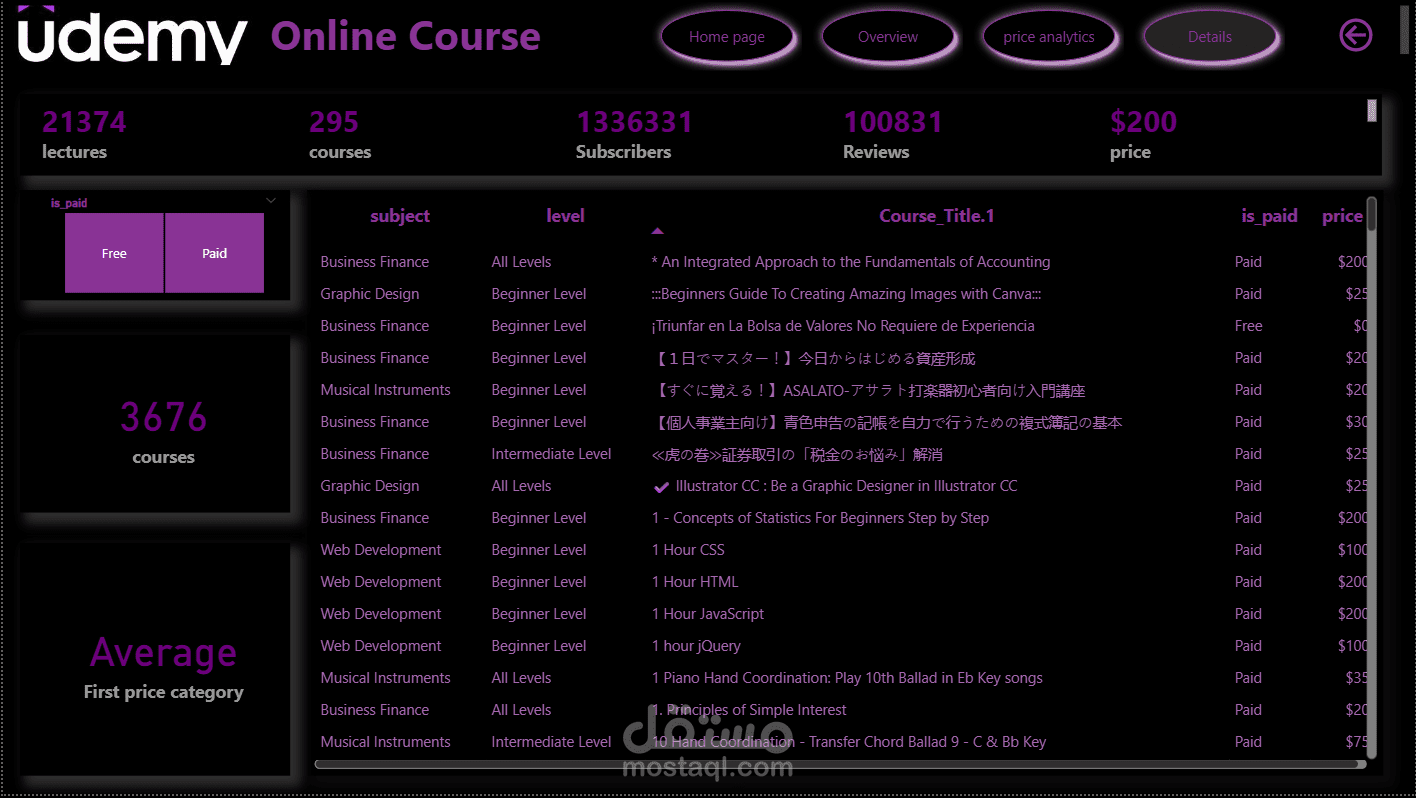Sort by the level column header
1416x798 pixels.
[565, 216]
